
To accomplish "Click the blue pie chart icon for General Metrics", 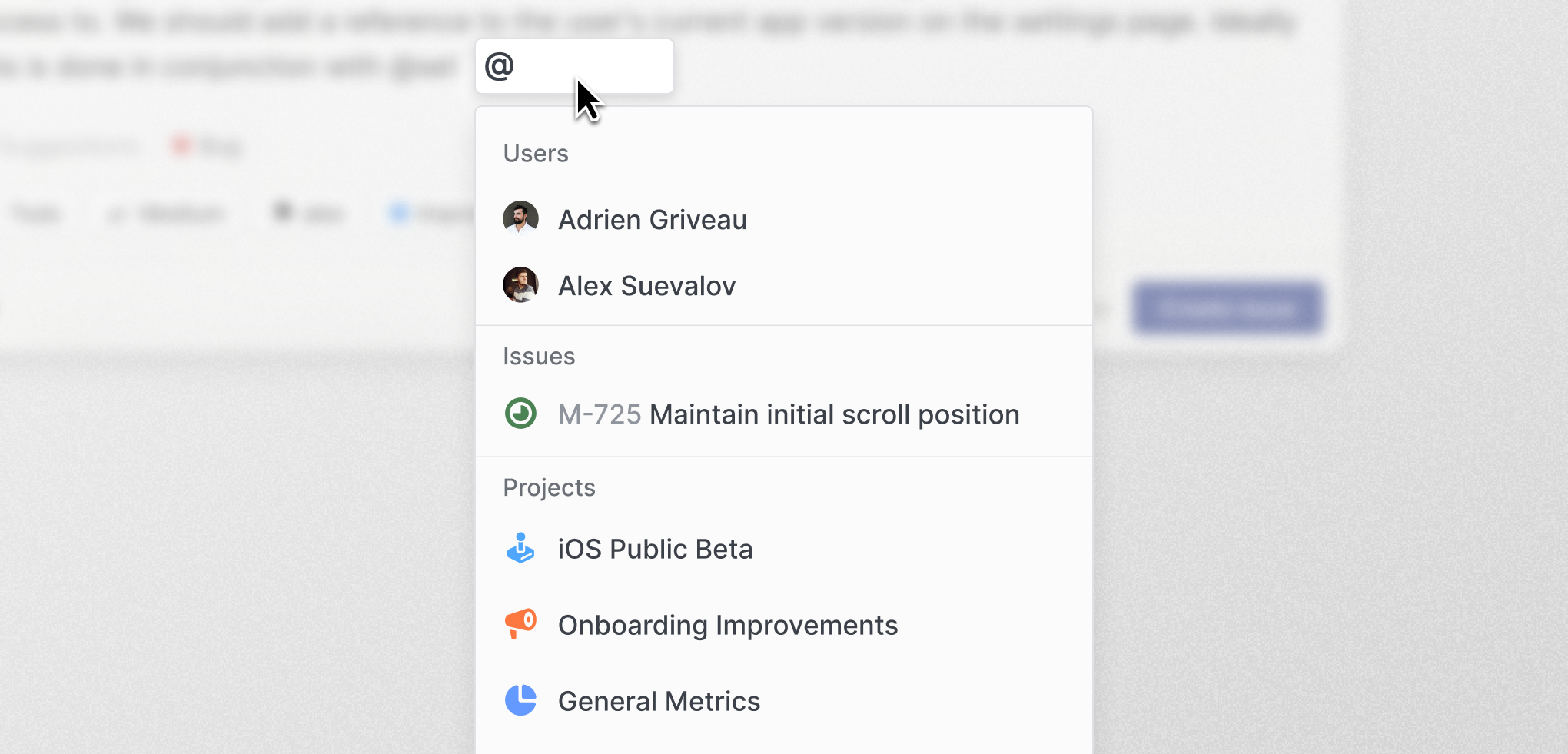I will tap(520, 700).
